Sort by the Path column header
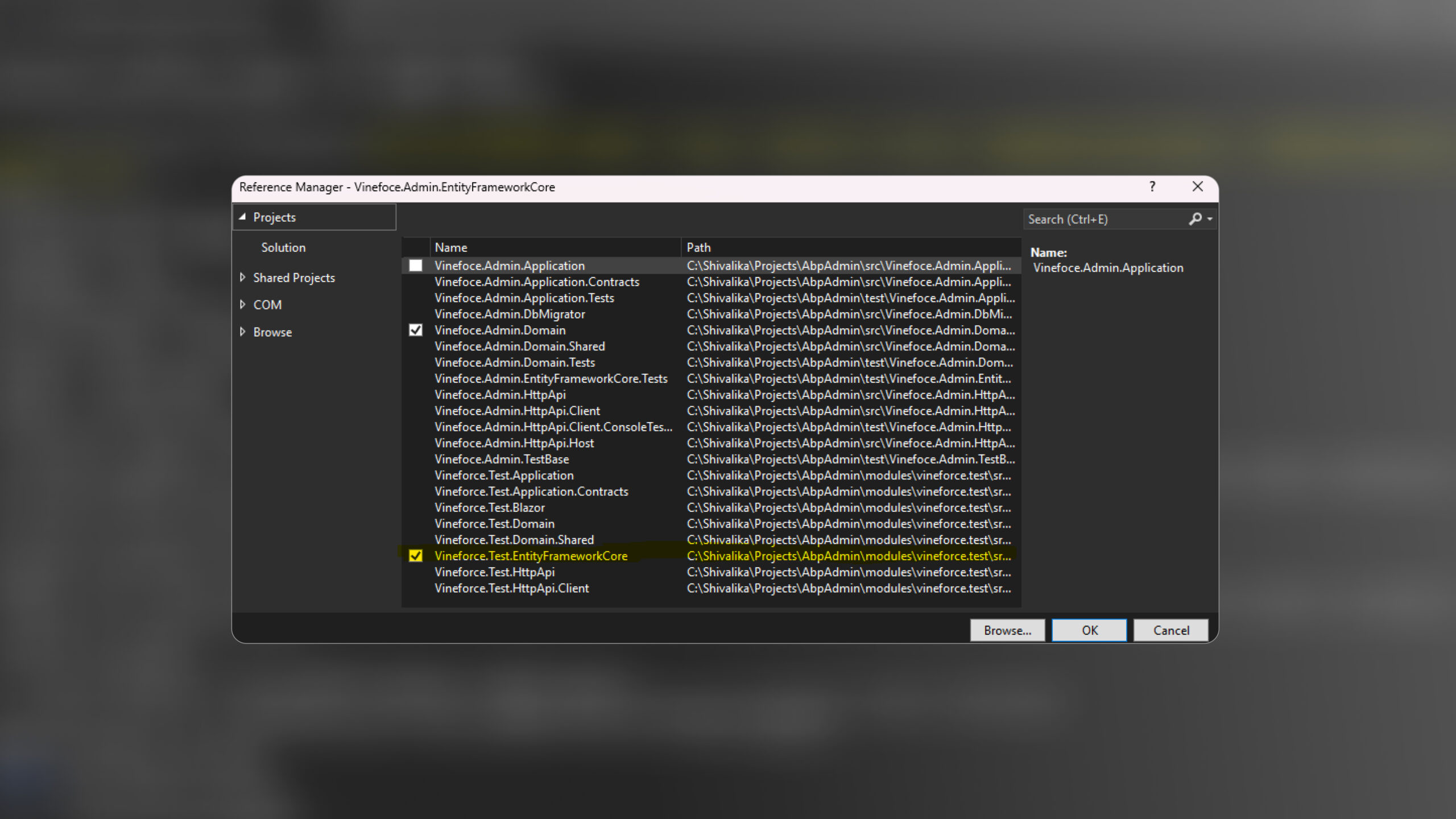The height and width of the screenshot is (819, 1456). 851,247
